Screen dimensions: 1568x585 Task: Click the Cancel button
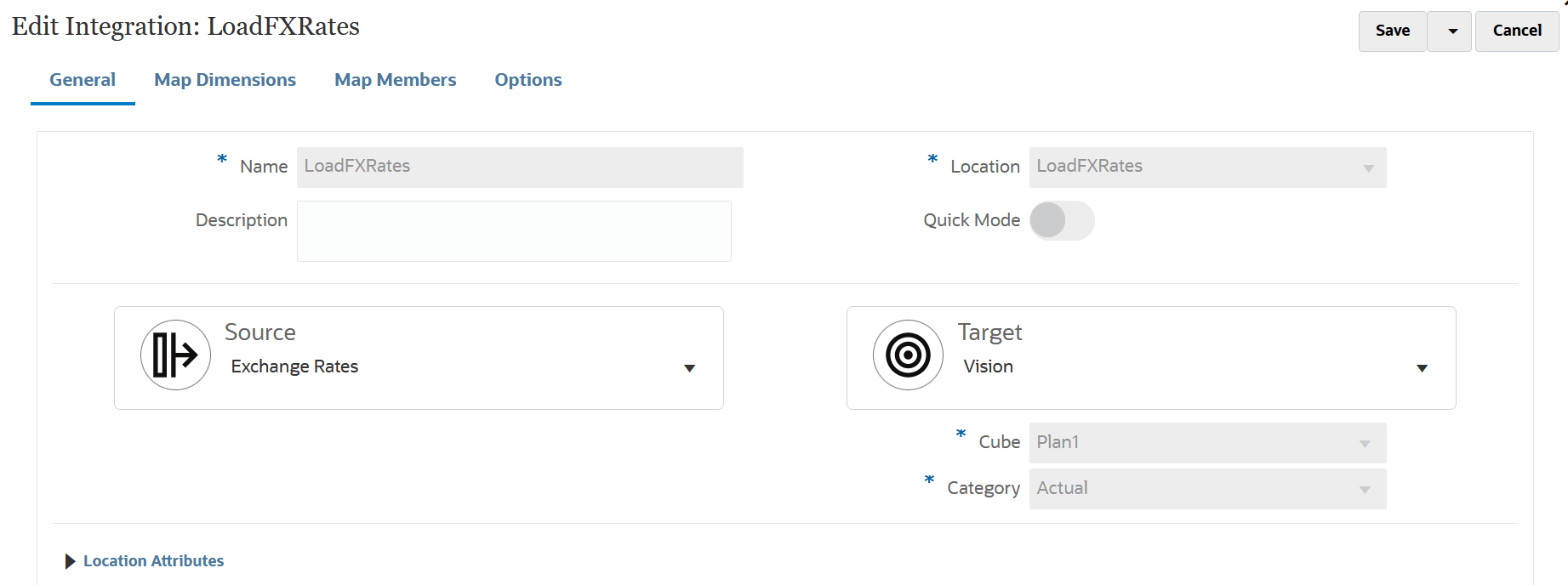click(x=1516, y=31)
